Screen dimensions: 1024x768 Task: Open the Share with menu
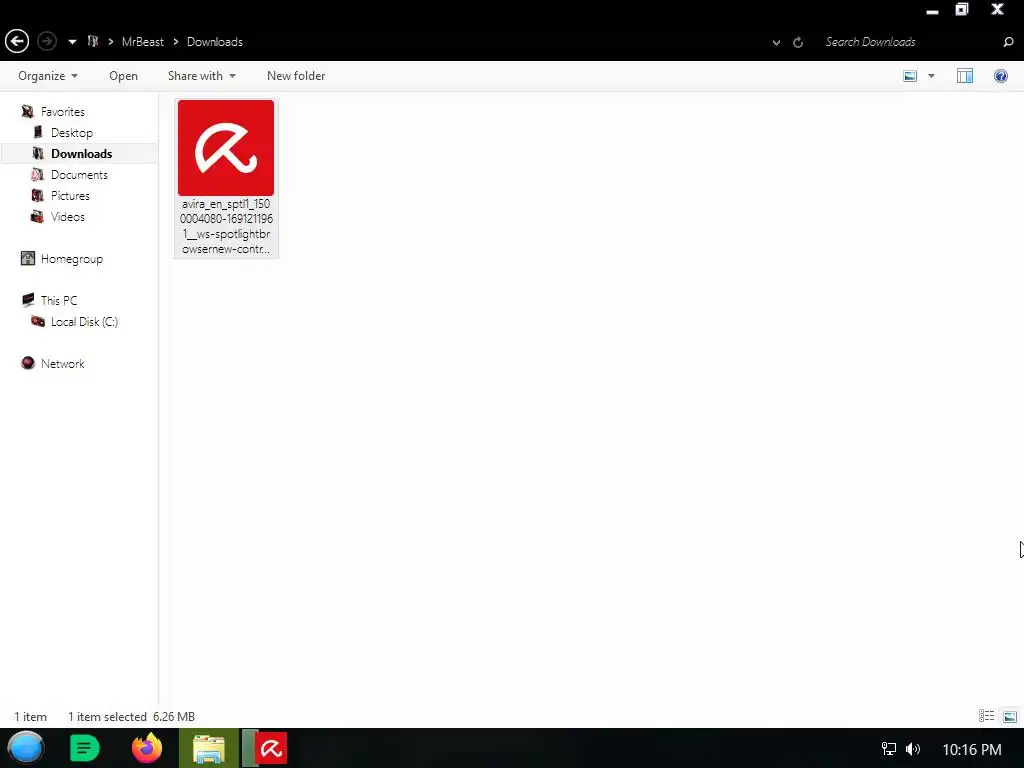click(x=202, y=76)
